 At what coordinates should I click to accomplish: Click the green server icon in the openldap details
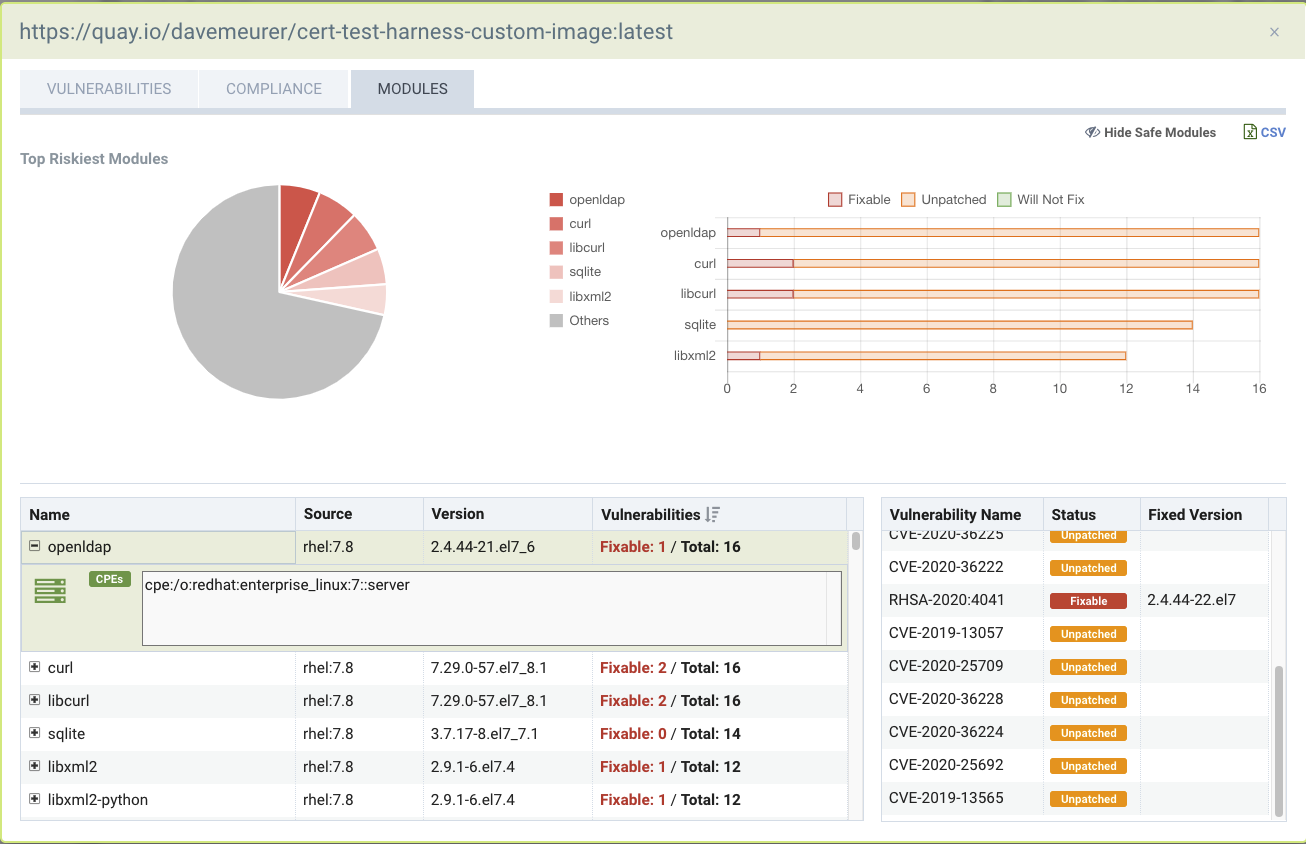coord(49,590)
